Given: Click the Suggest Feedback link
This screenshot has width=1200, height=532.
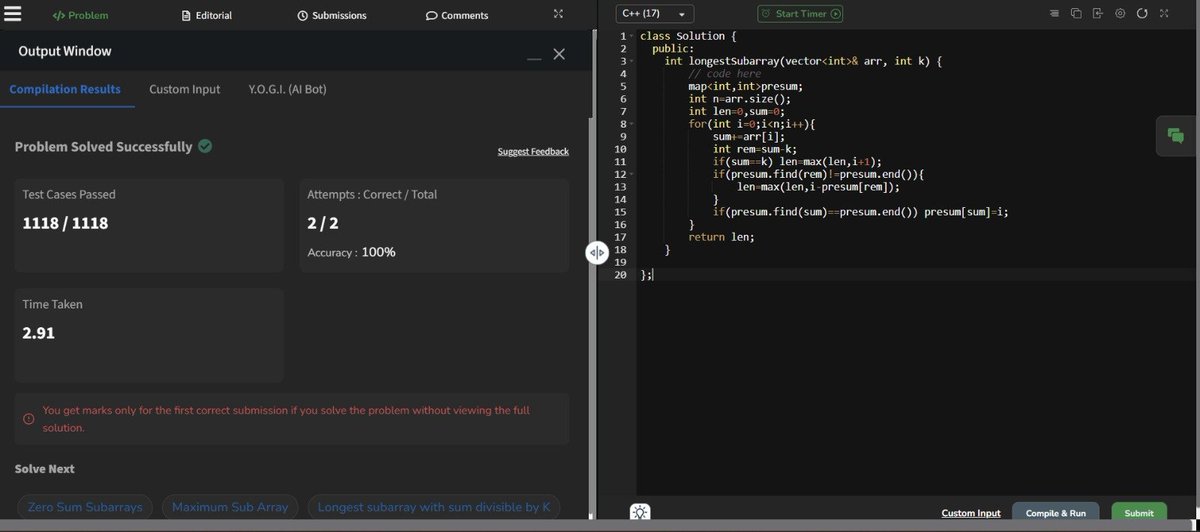Looking at the screenshot, I should [x=533, y=151].
